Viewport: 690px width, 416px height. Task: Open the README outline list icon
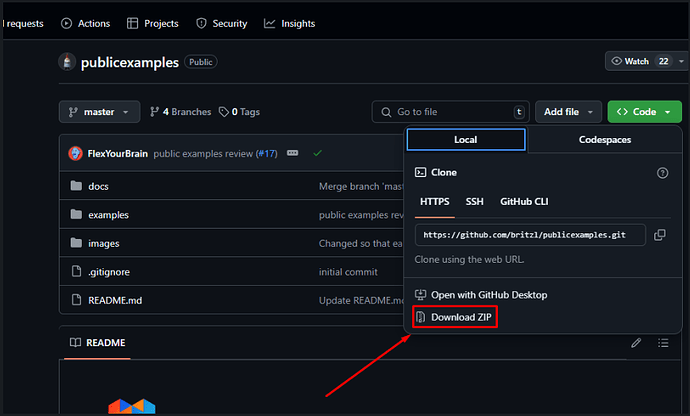coord(663,342)
